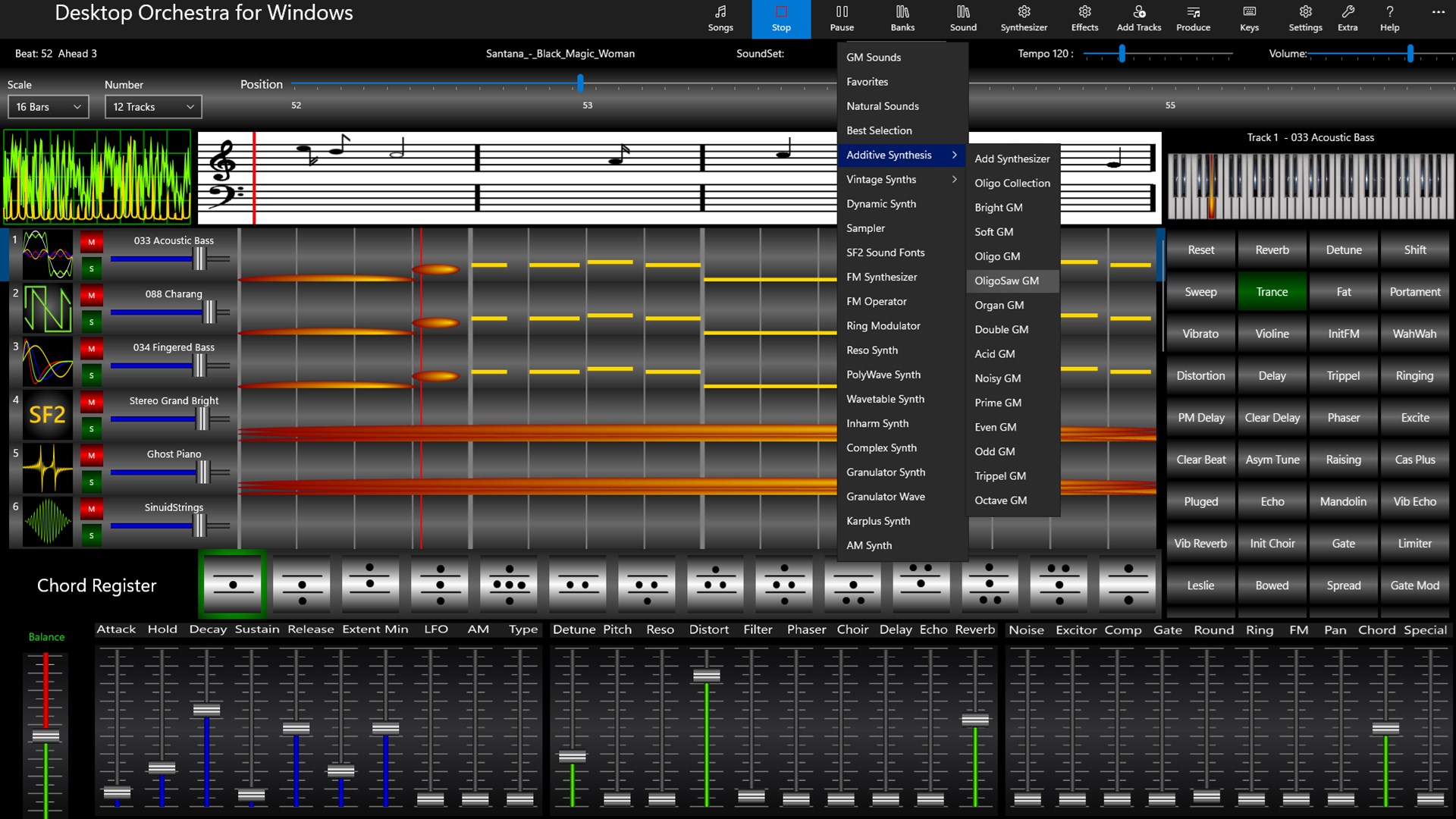Solo the Ghost Piano track
Viewport: 1456px width, 819px height.
tap(91, 482)
